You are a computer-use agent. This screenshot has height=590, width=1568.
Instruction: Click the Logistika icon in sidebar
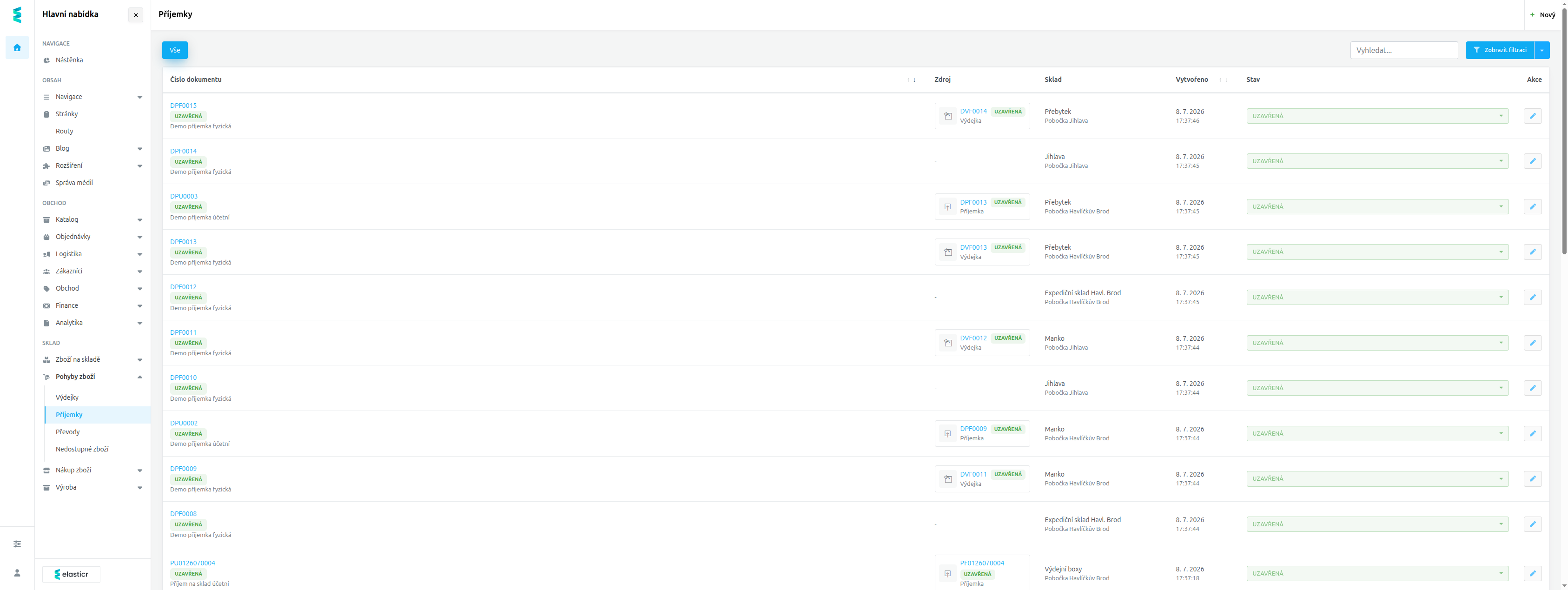[46, 254]
